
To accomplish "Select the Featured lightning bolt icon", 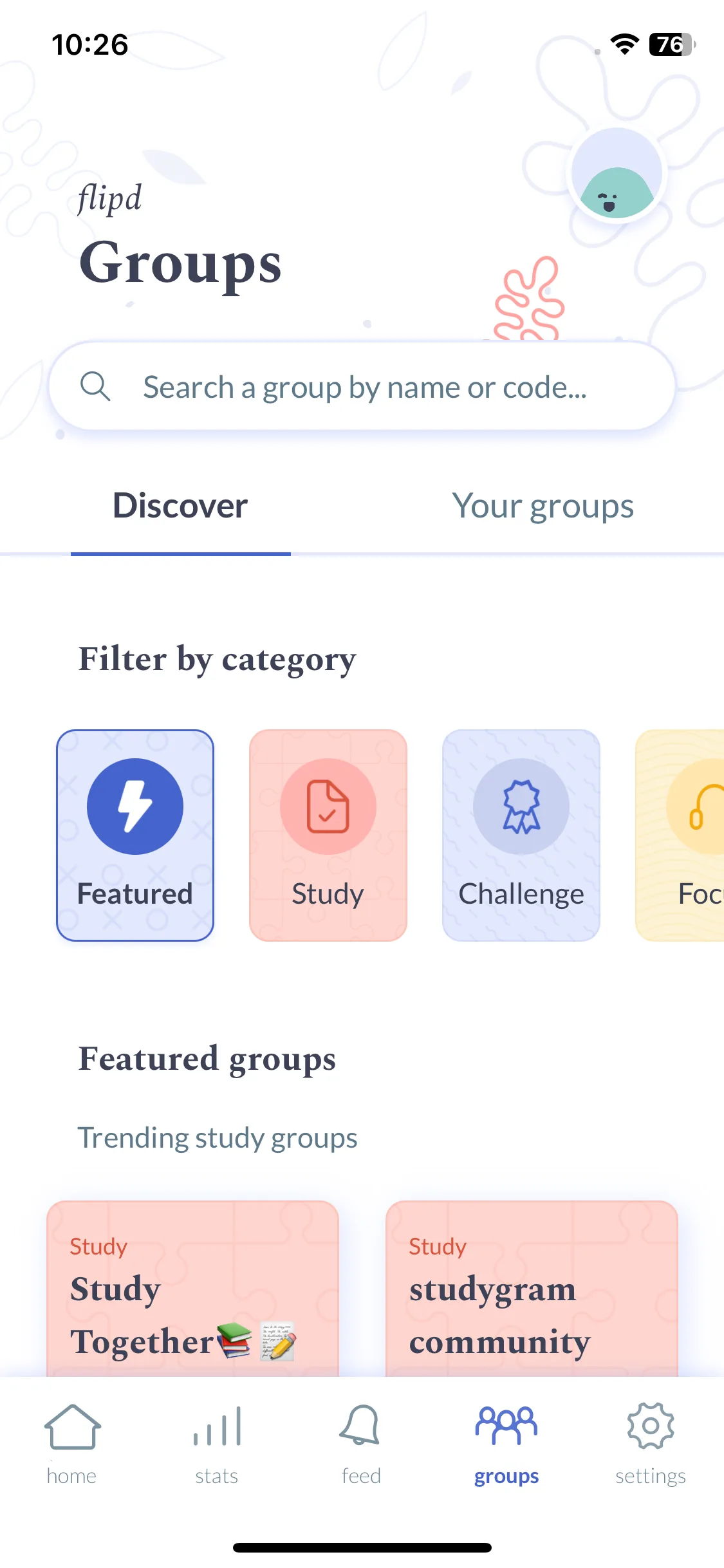I will (135, 807).
